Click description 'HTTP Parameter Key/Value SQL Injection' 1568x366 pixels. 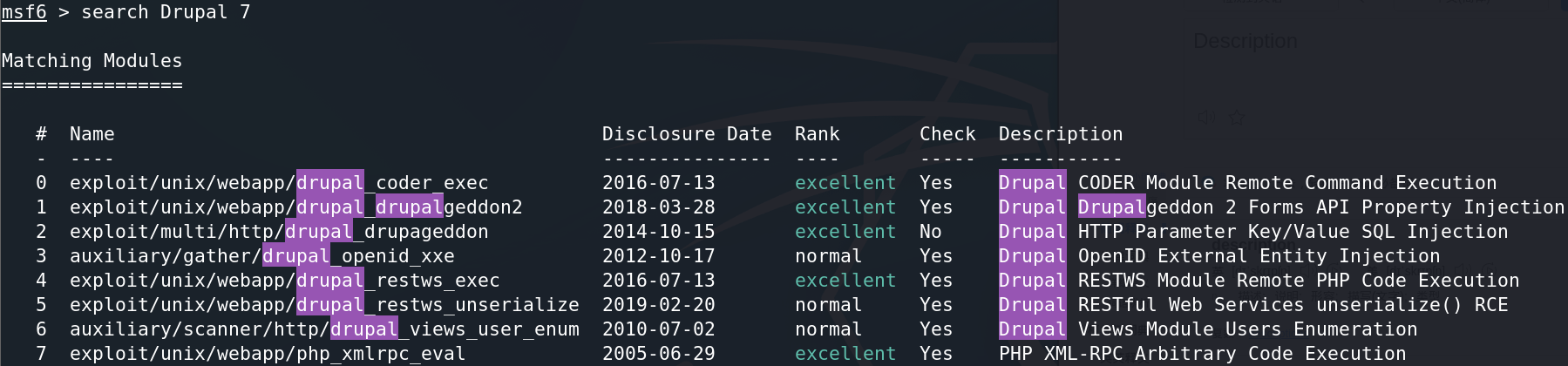(x=1293, y=232)
